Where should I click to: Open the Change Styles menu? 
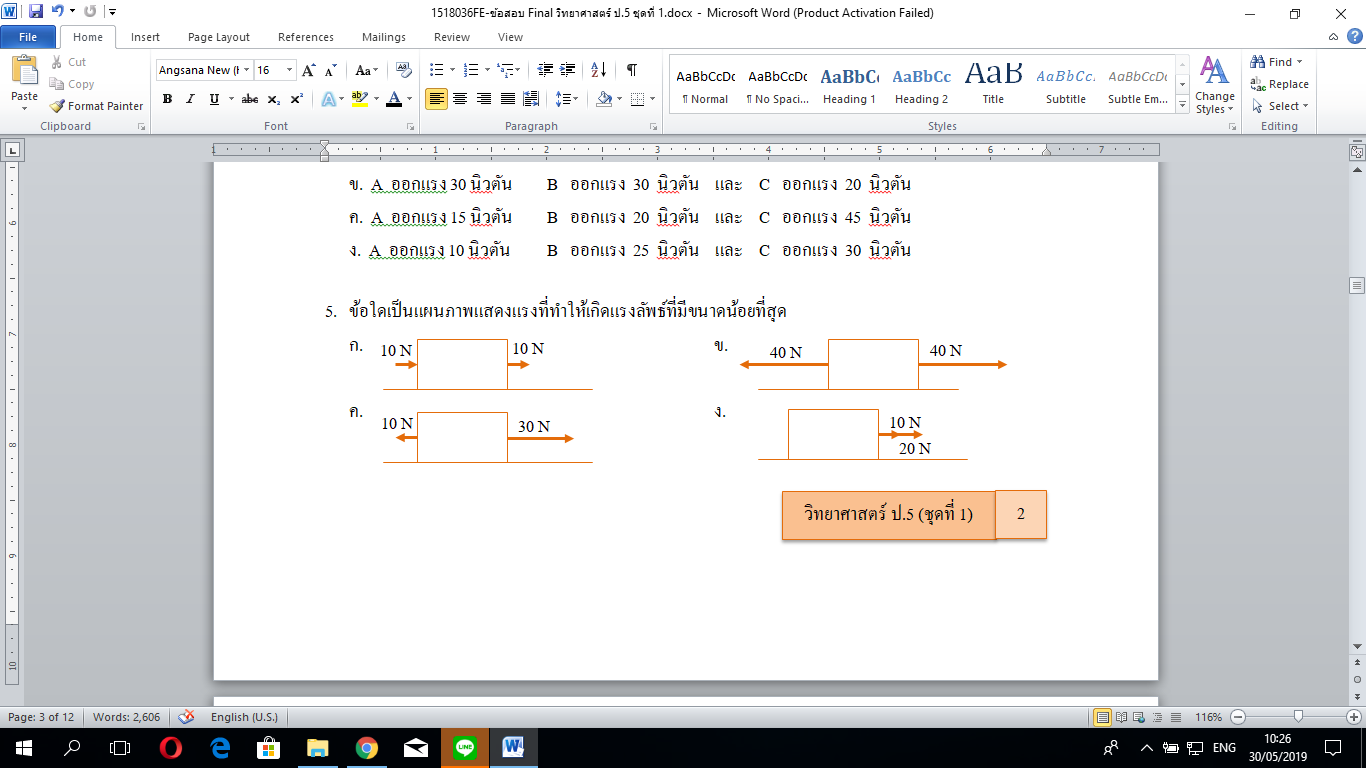click(1214, 86)
